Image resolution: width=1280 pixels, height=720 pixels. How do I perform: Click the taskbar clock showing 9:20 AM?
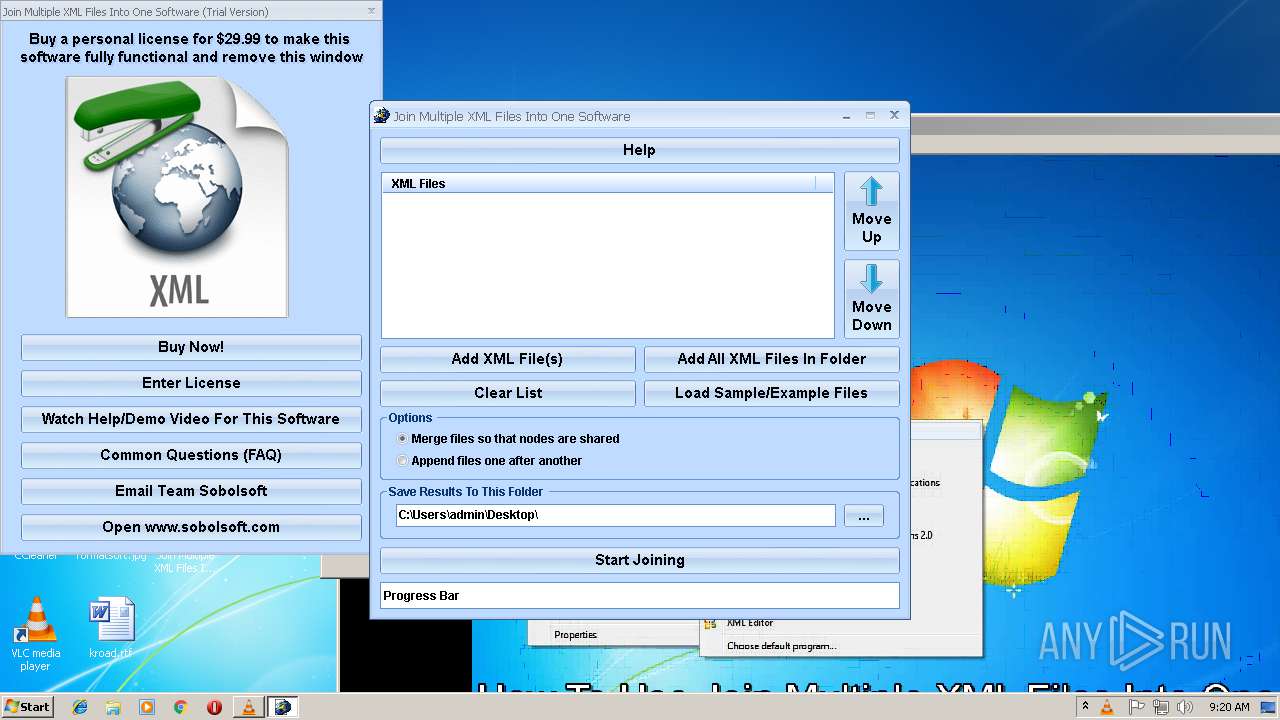(x=1229, y=707)
